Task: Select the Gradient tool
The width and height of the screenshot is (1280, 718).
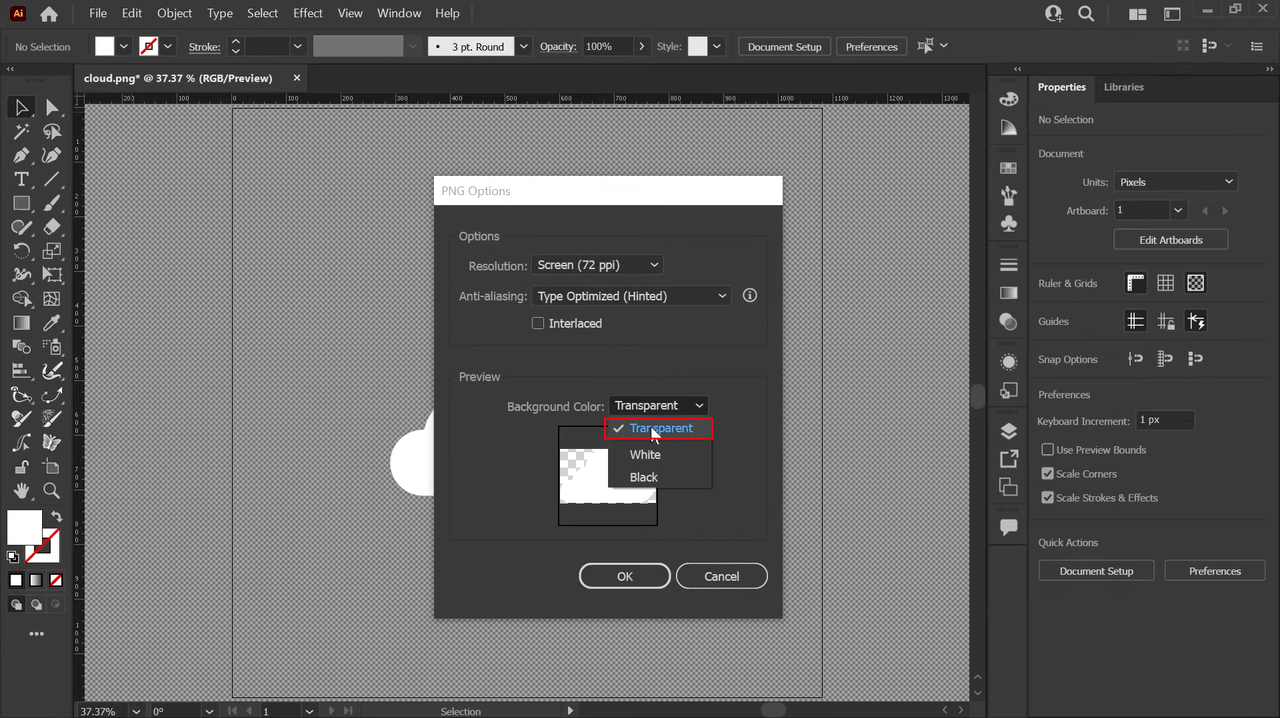Action: pyautogui.click(x=21, y=323)
